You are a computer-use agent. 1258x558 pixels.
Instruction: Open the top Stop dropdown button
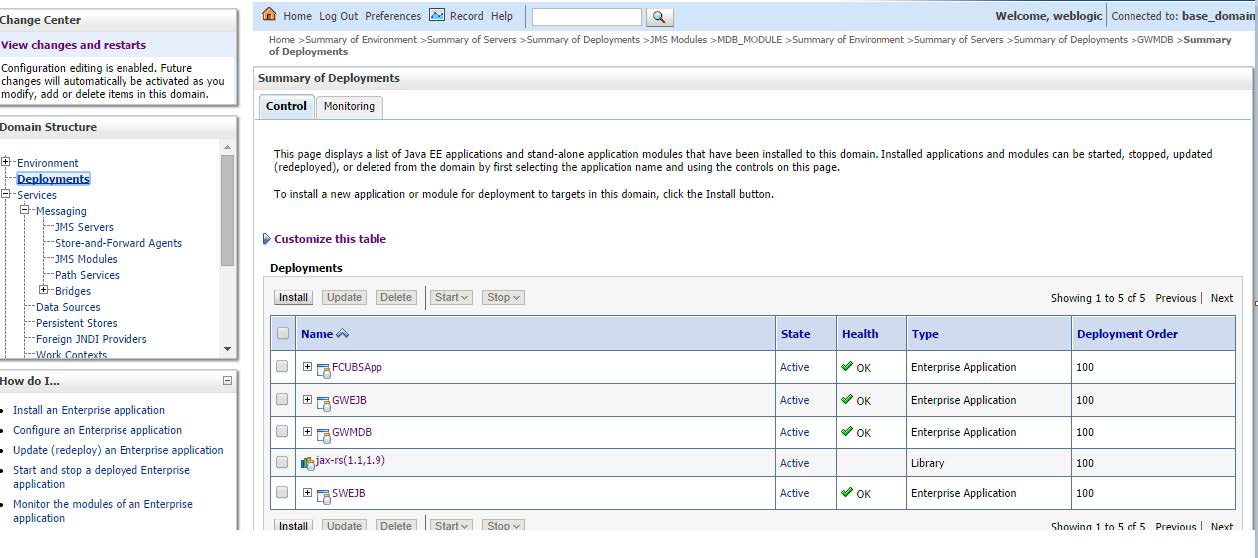point(503,297)
